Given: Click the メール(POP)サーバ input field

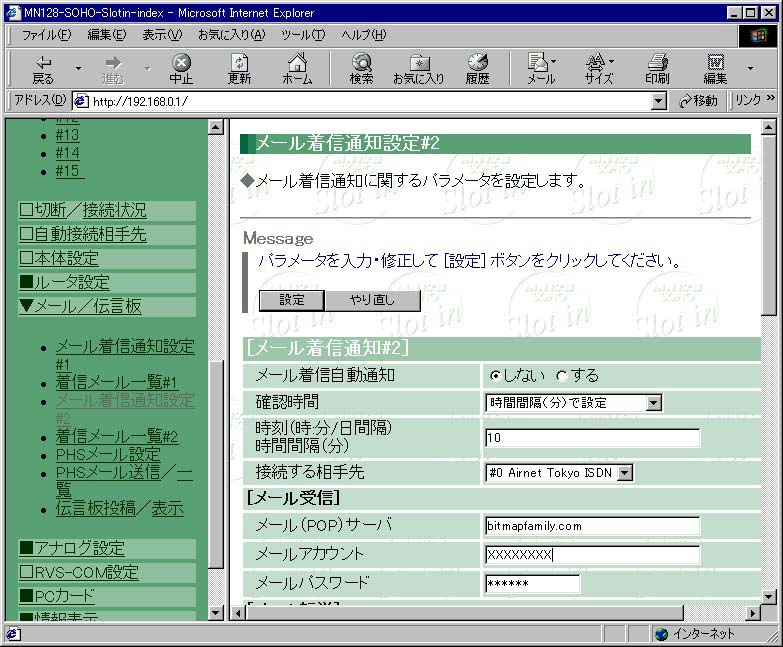Looking at the screenshot, I should pos(592,526).
